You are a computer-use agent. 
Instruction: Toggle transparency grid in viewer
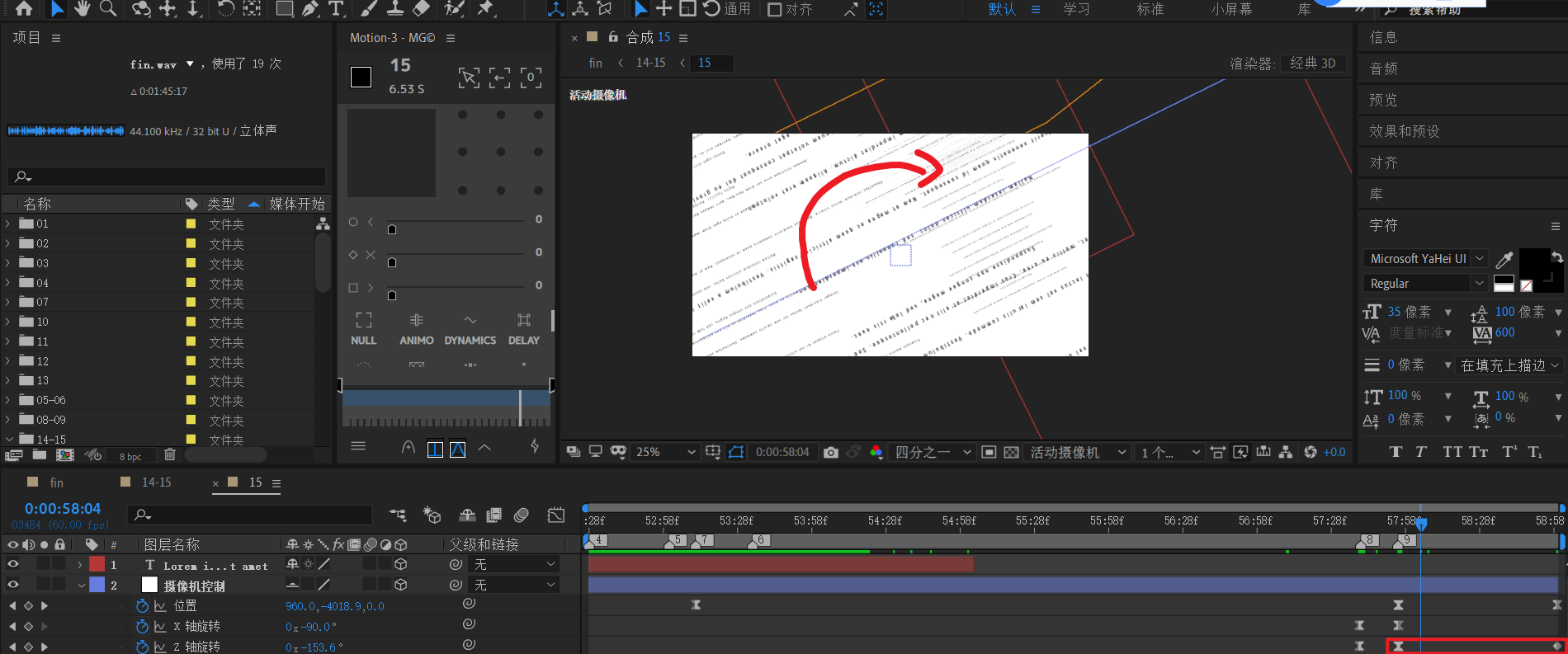tap(1011, 452)
